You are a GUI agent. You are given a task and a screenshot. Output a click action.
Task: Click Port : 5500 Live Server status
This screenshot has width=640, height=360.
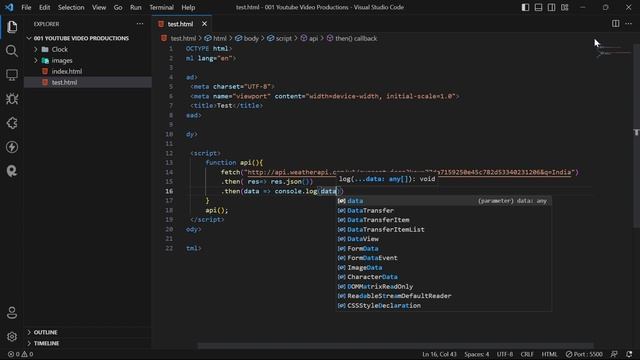pyautogui.click(x=584, y=354)
